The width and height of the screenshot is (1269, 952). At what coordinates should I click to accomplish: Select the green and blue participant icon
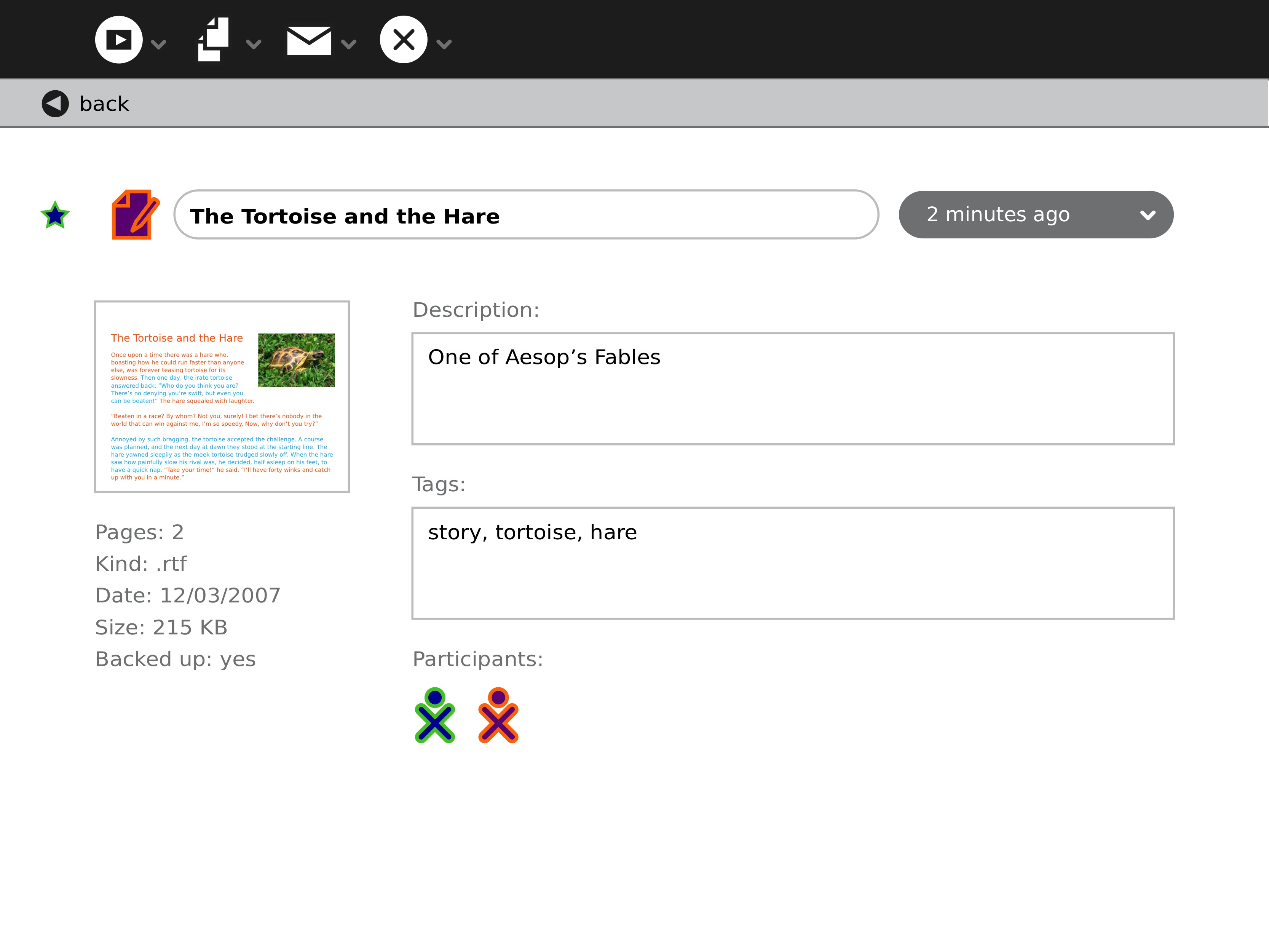point(435,715)
